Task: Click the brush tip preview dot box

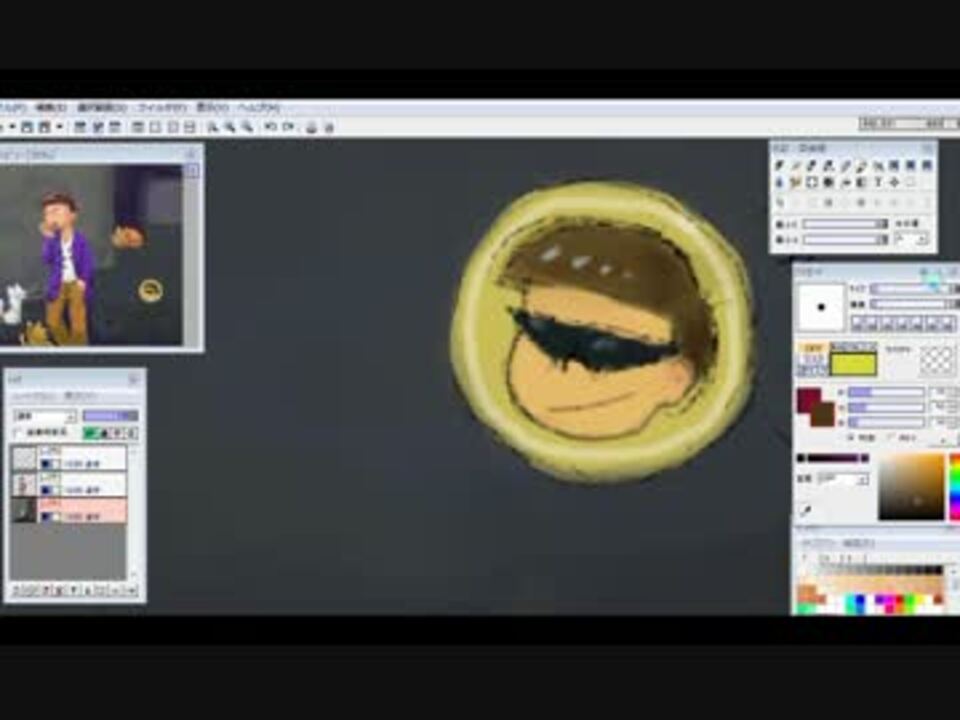Action: (822, 307)
